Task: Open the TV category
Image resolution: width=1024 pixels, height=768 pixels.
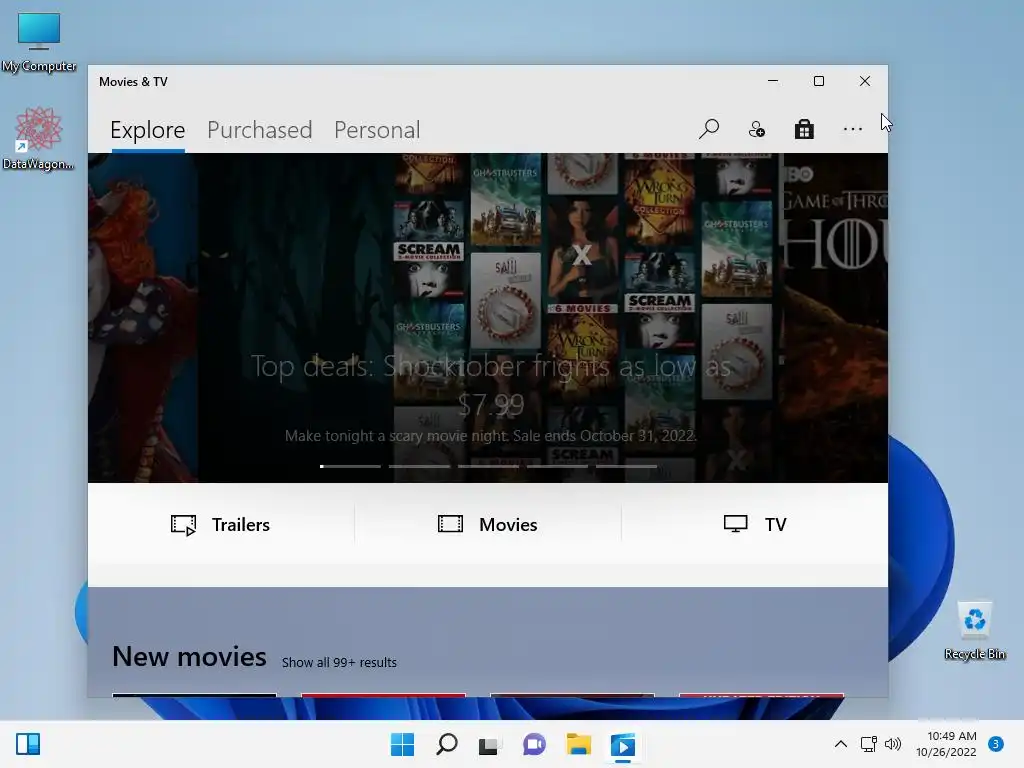Action: click(x=755, y=524)
